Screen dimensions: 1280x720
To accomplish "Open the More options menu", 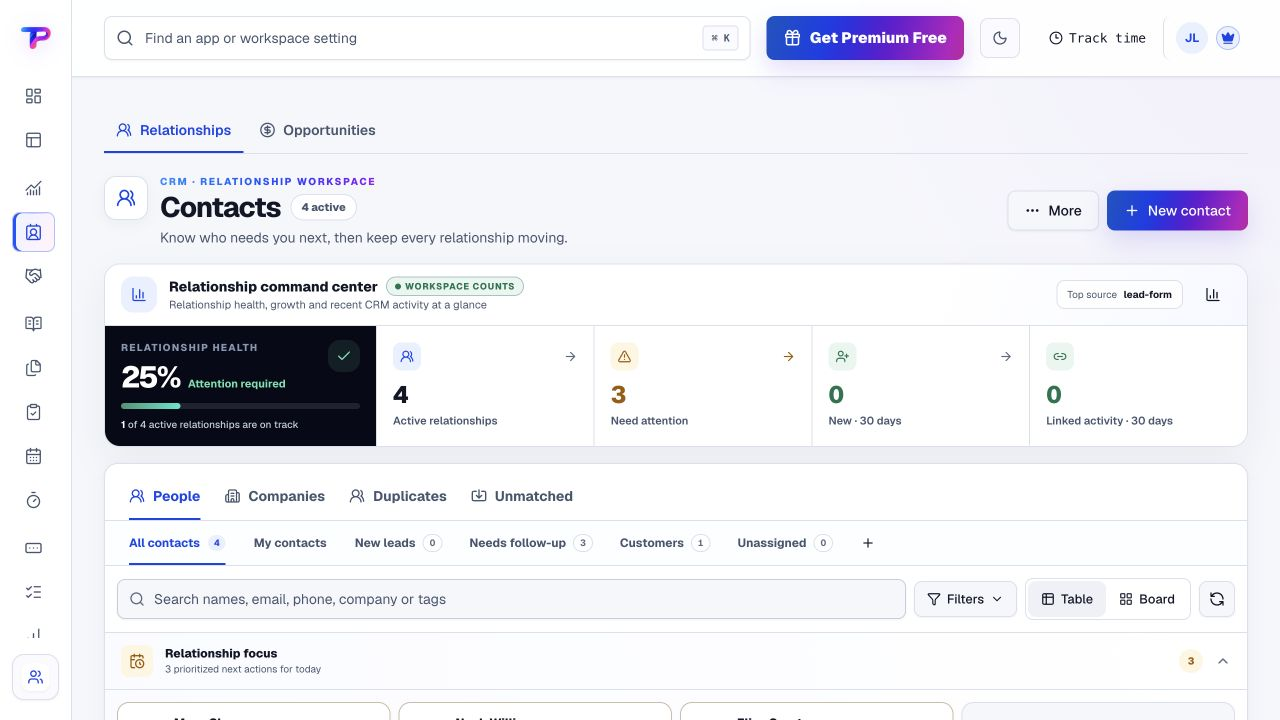I will pyautogui.click(x=1053, y=211).
